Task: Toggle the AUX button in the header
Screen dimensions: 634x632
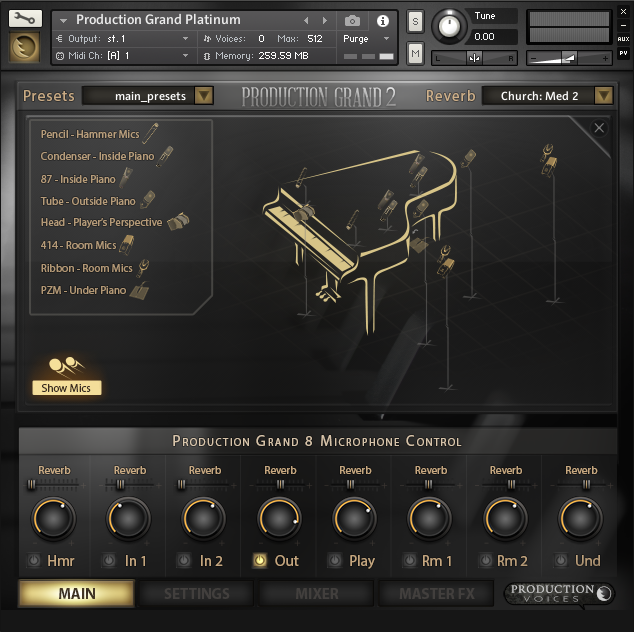Action: click(623, 39)
